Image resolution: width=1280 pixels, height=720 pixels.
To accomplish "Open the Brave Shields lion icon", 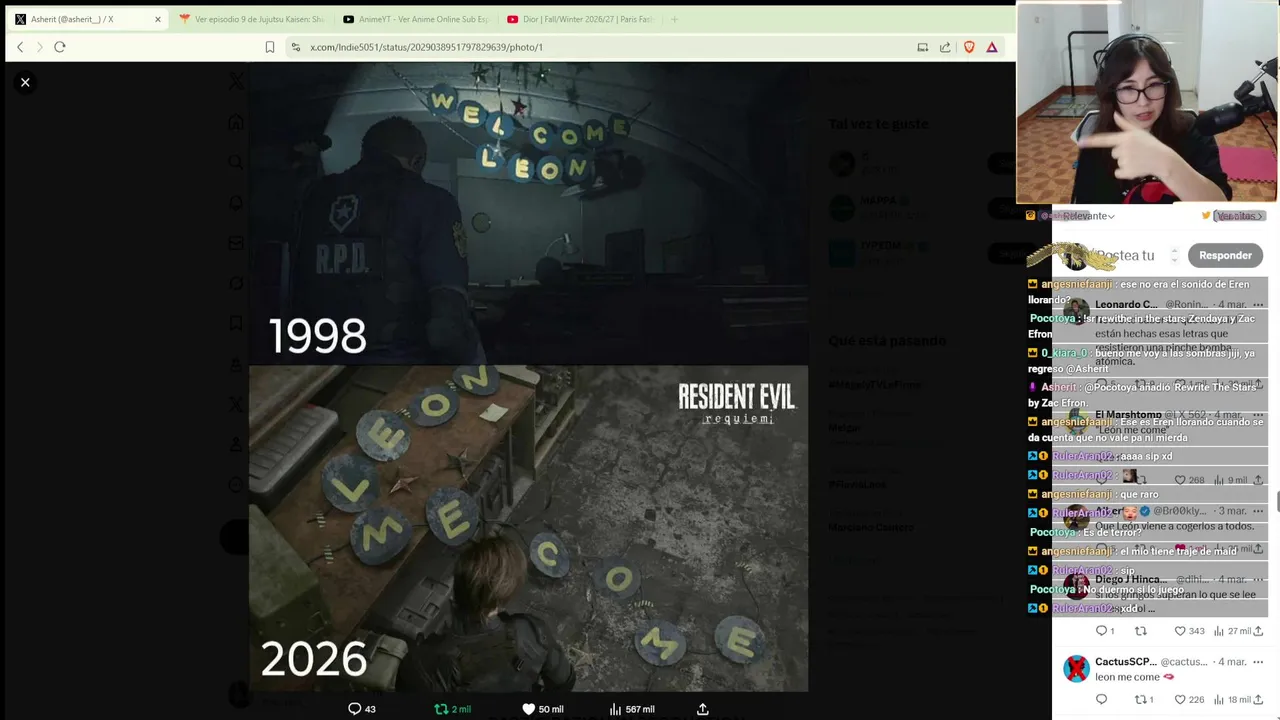I will tap(969, 47).
